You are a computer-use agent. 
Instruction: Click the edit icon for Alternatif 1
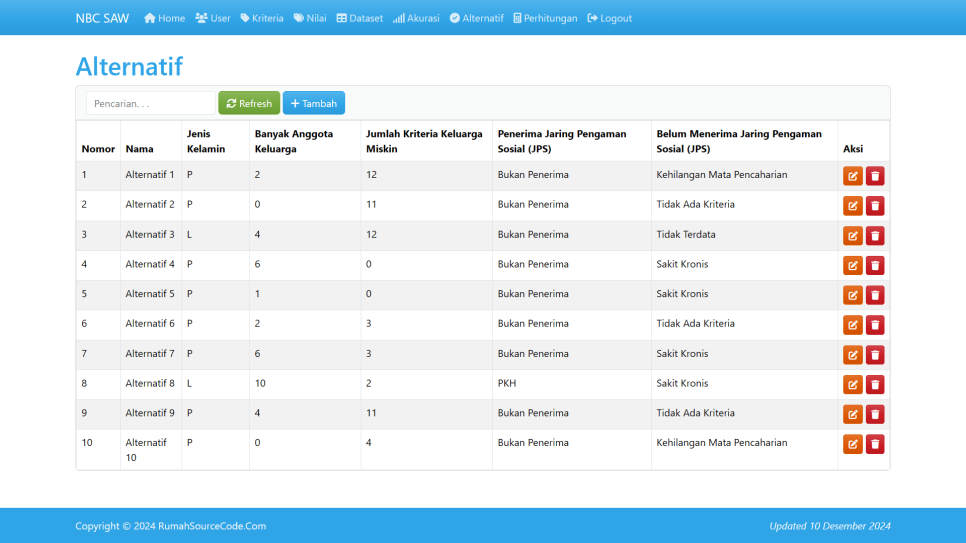(852, 176)
